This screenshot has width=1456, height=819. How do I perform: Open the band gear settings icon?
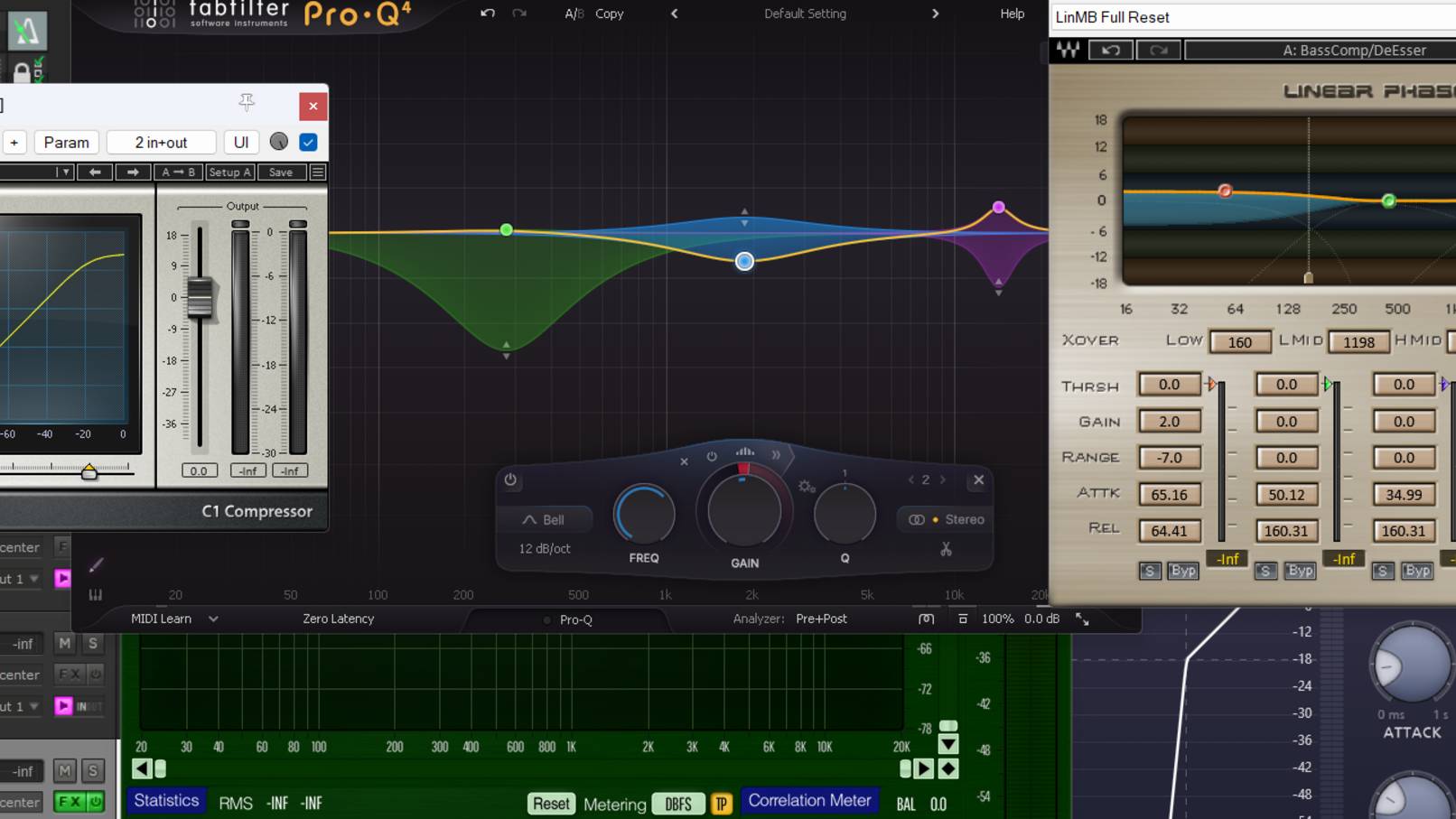[807, 487]
